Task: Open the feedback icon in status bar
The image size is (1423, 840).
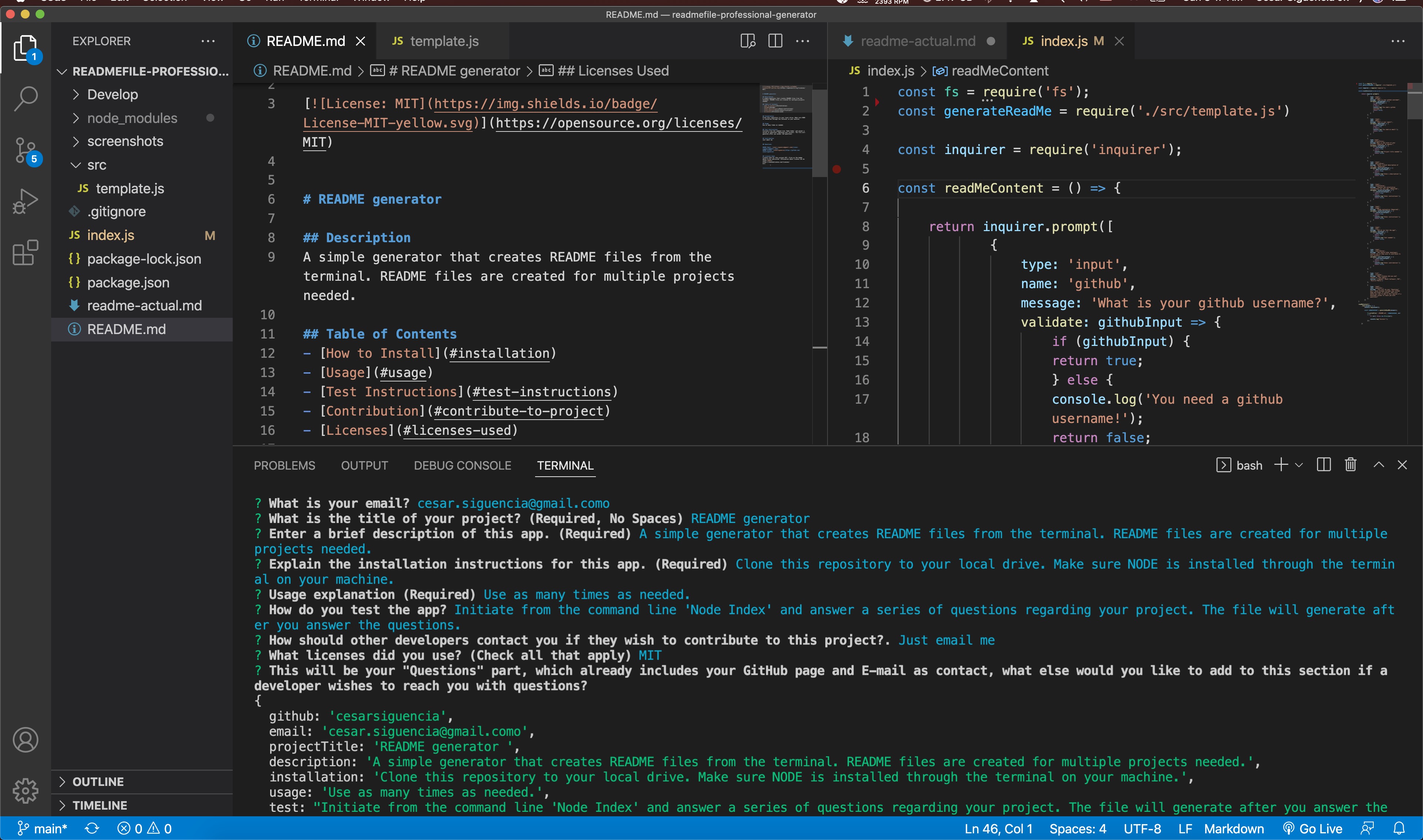Action: point(1367,829)
